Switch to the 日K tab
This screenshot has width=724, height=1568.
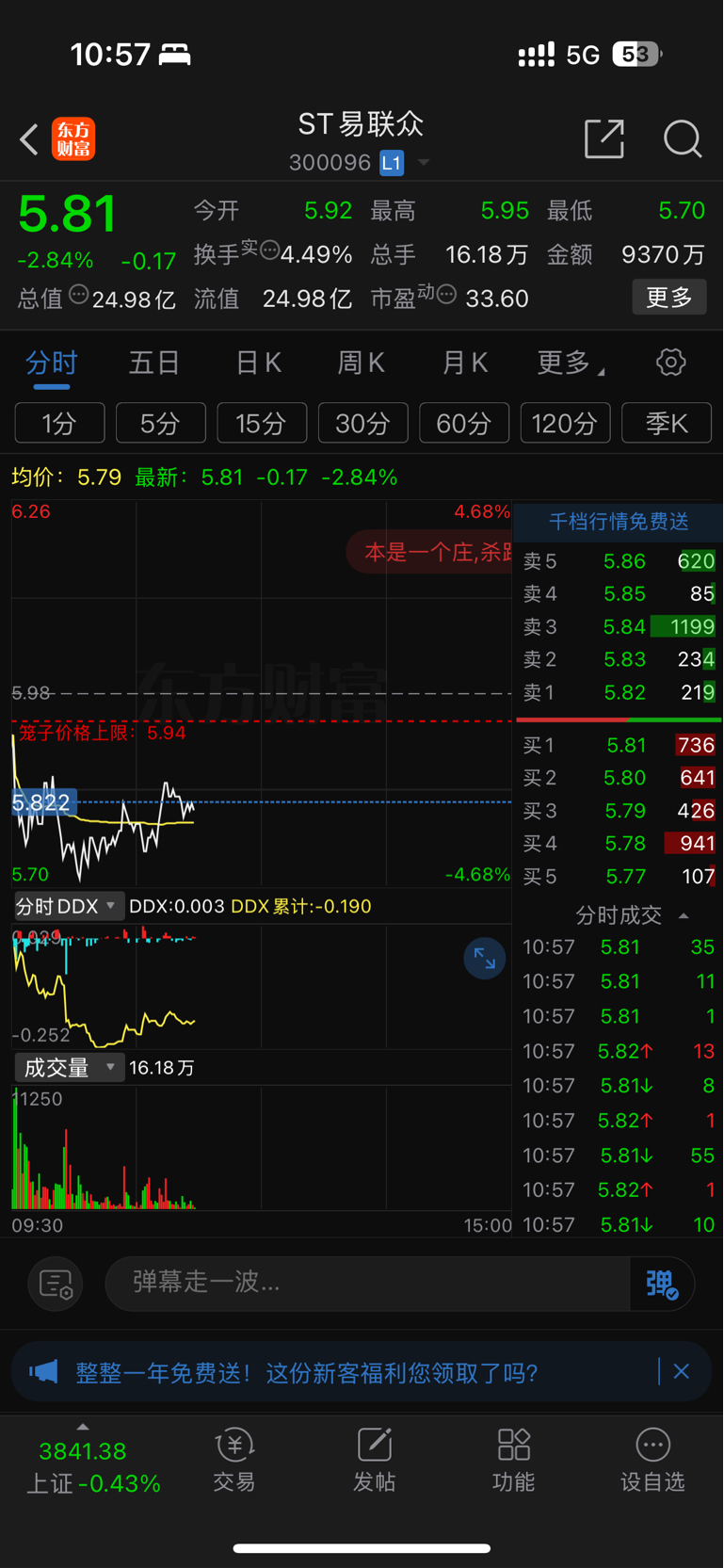[x=258, y=364]
